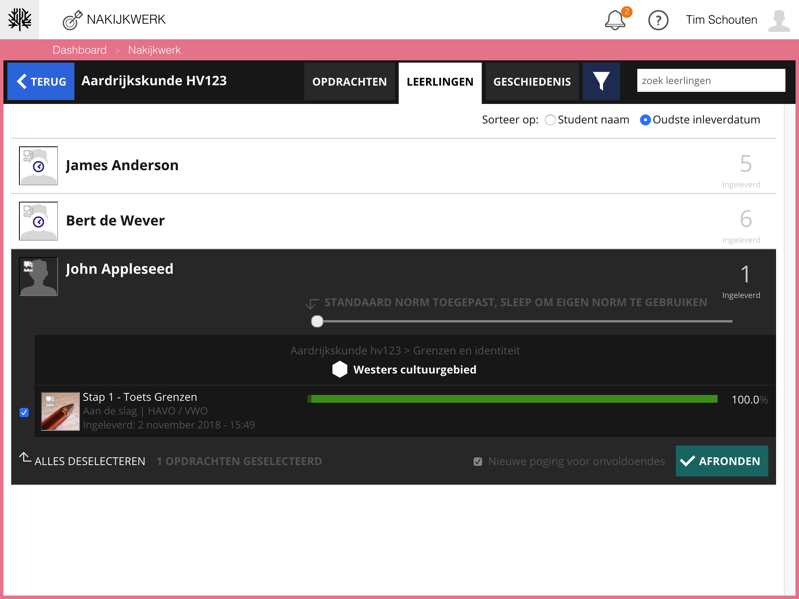The width and height of the screenshot is (799, 599).
Task: Sort by Student naam
Action: pos(550,120)
